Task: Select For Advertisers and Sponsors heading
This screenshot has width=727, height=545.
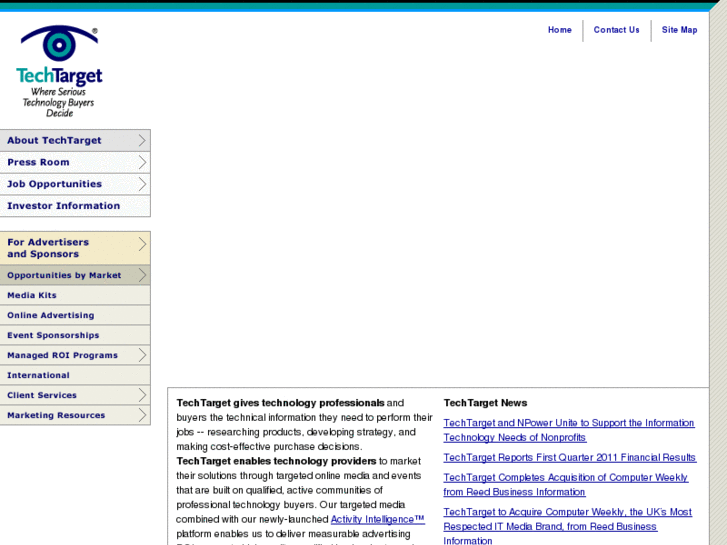Action: coord(75,248)
